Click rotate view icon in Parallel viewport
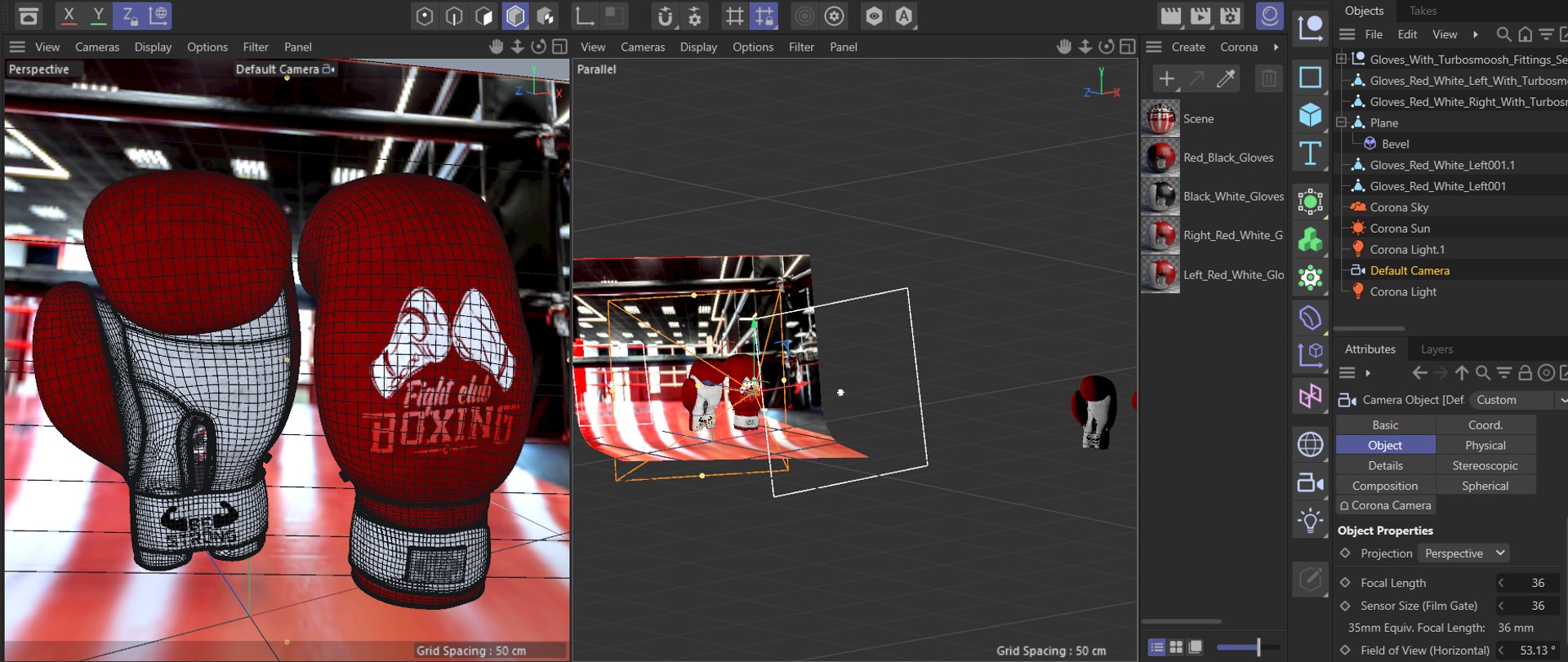The image size is (1568, 662). [x=1107, y=47]
